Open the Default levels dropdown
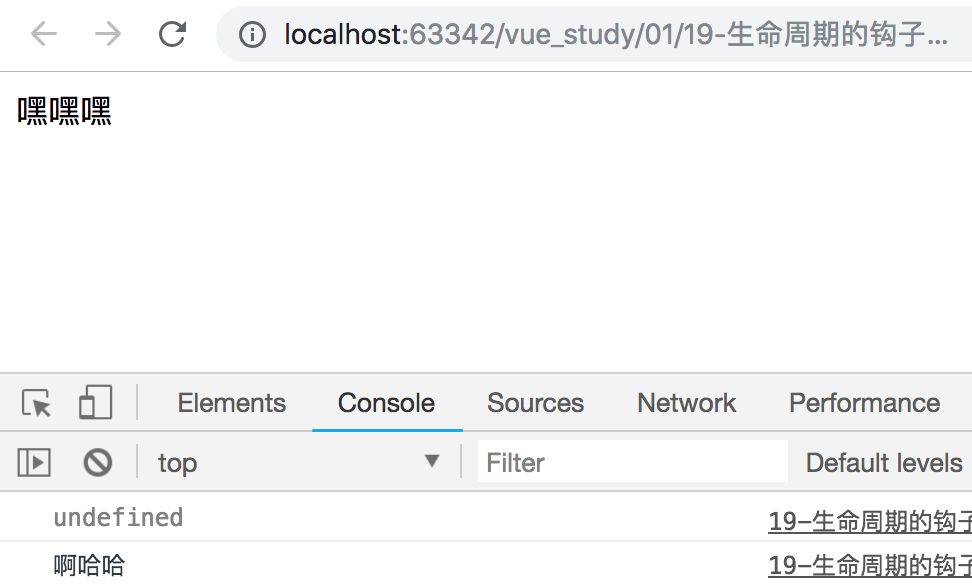 point(884,463)
